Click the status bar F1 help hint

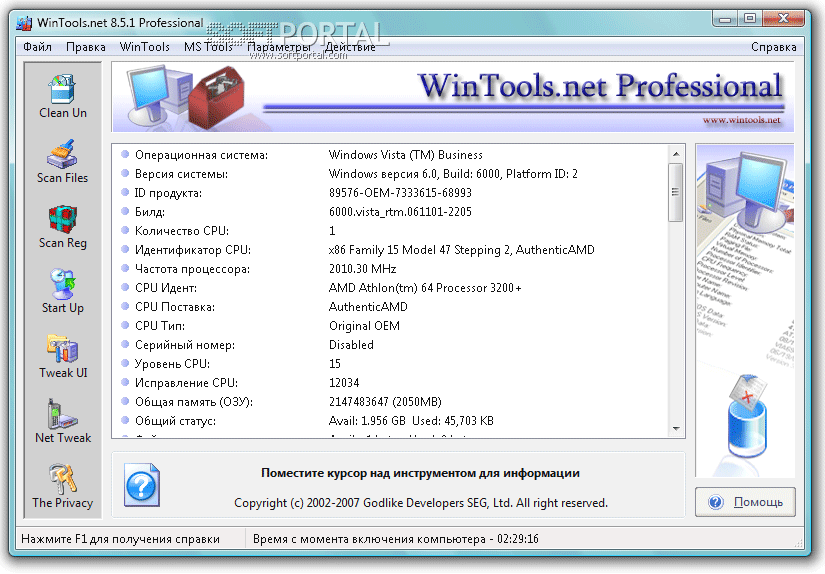click(120, 539)
